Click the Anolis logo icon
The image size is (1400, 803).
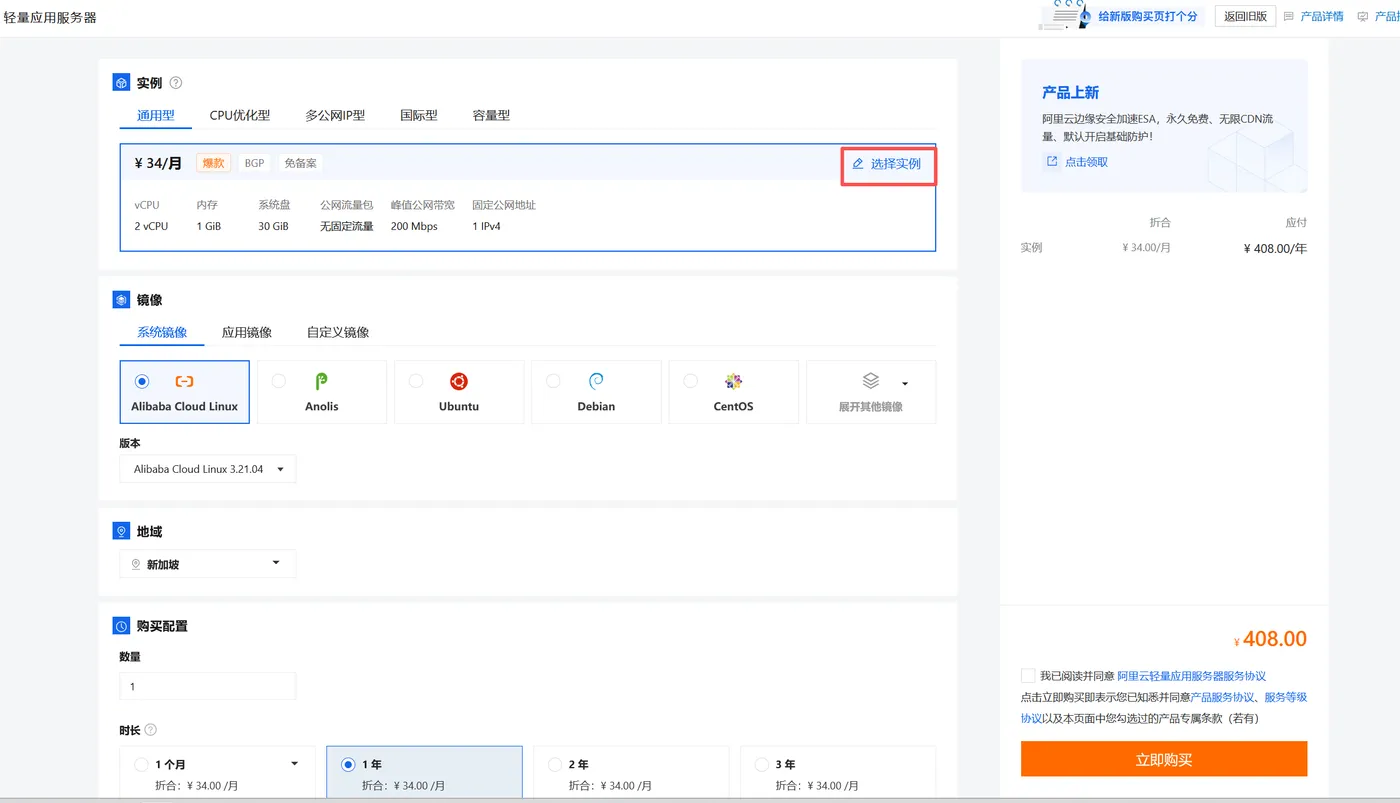[322, 381]
